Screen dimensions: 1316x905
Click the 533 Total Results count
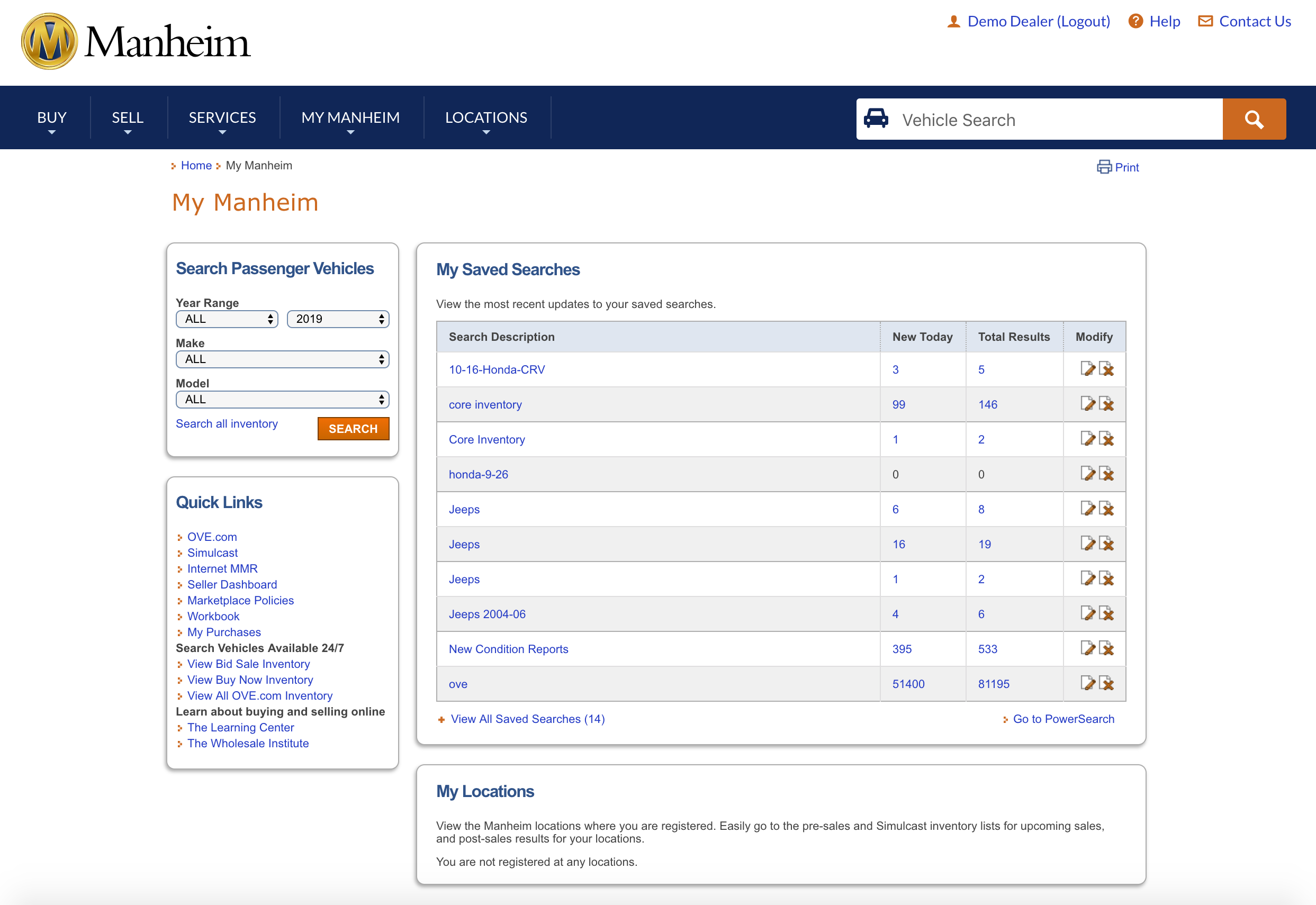click(988, 649)
